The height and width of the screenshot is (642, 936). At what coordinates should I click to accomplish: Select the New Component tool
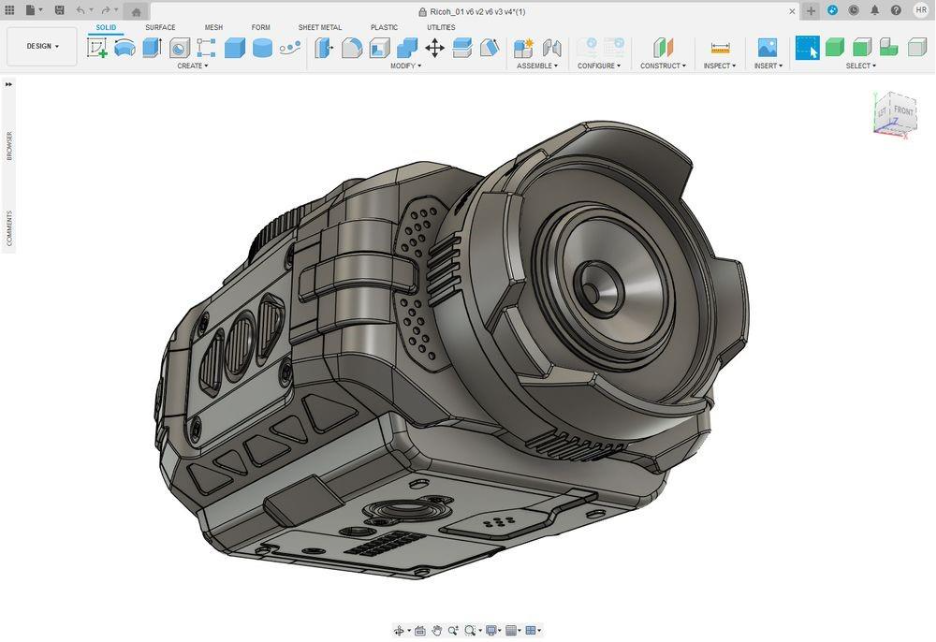pyautogui.click(x=524, y=48)
